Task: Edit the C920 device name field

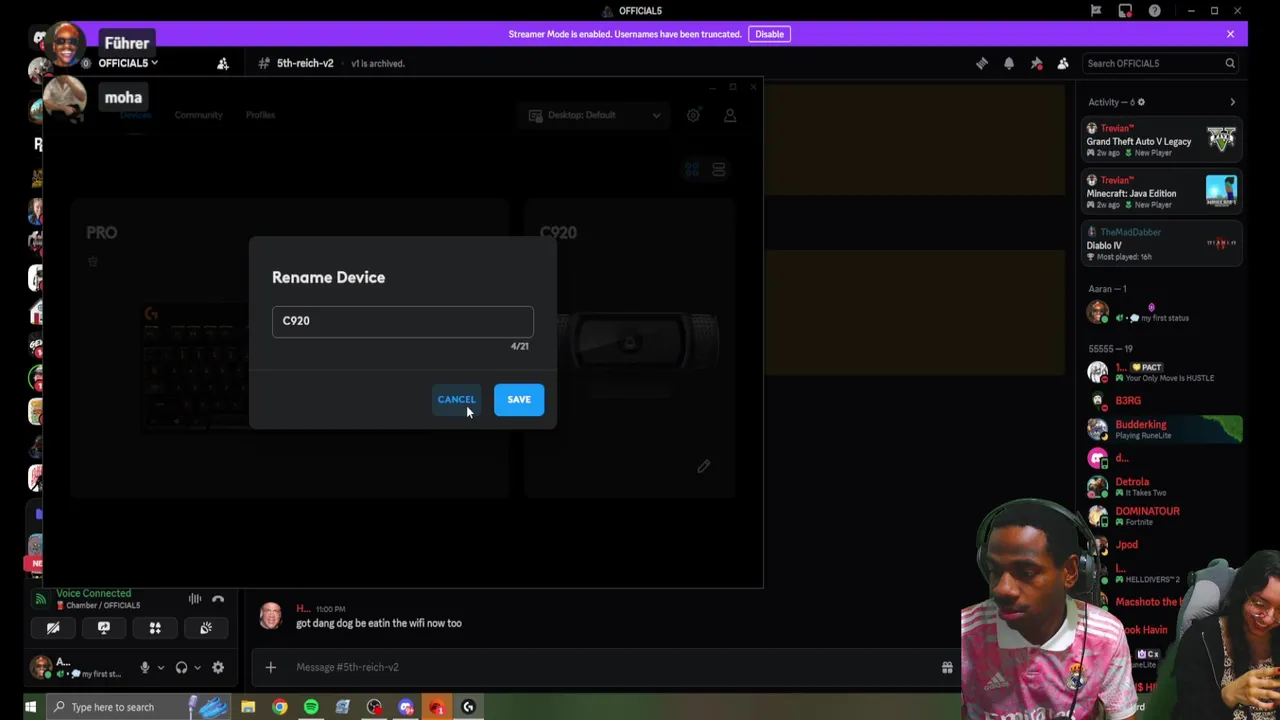Action: click(x=403, y=321)
